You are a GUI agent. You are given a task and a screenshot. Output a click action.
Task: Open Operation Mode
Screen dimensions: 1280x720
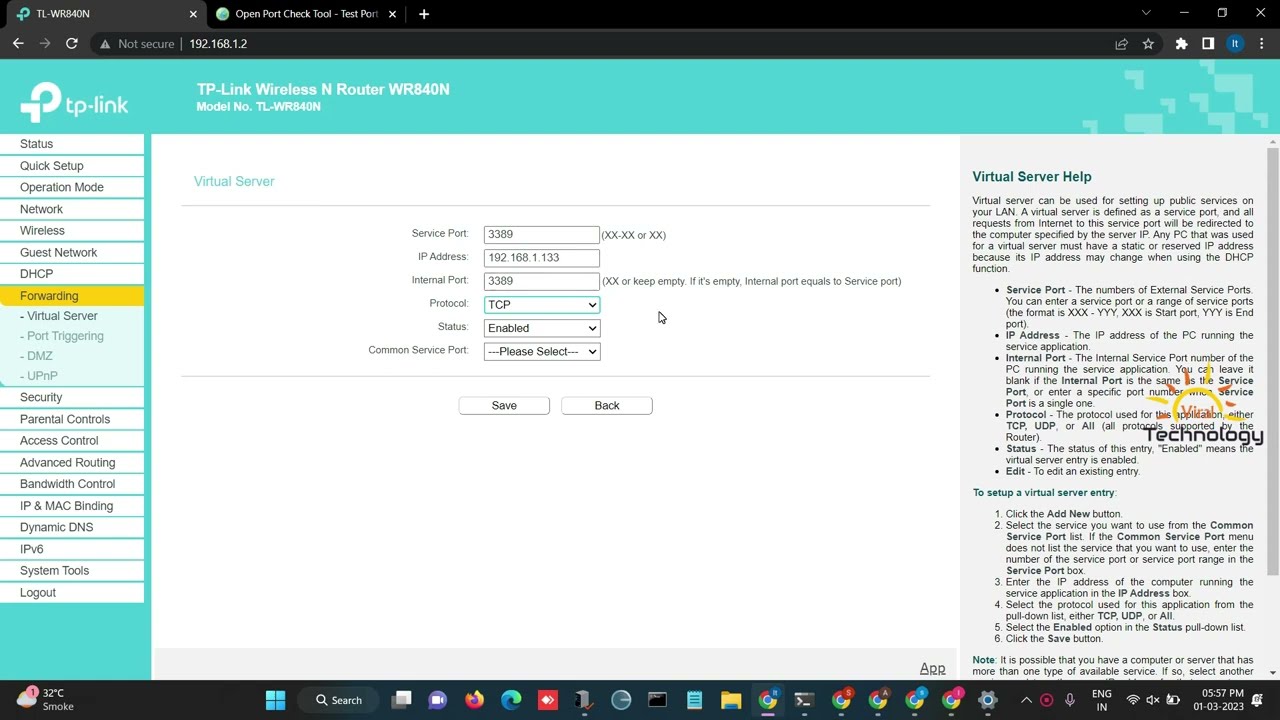[x=72, y=187]
